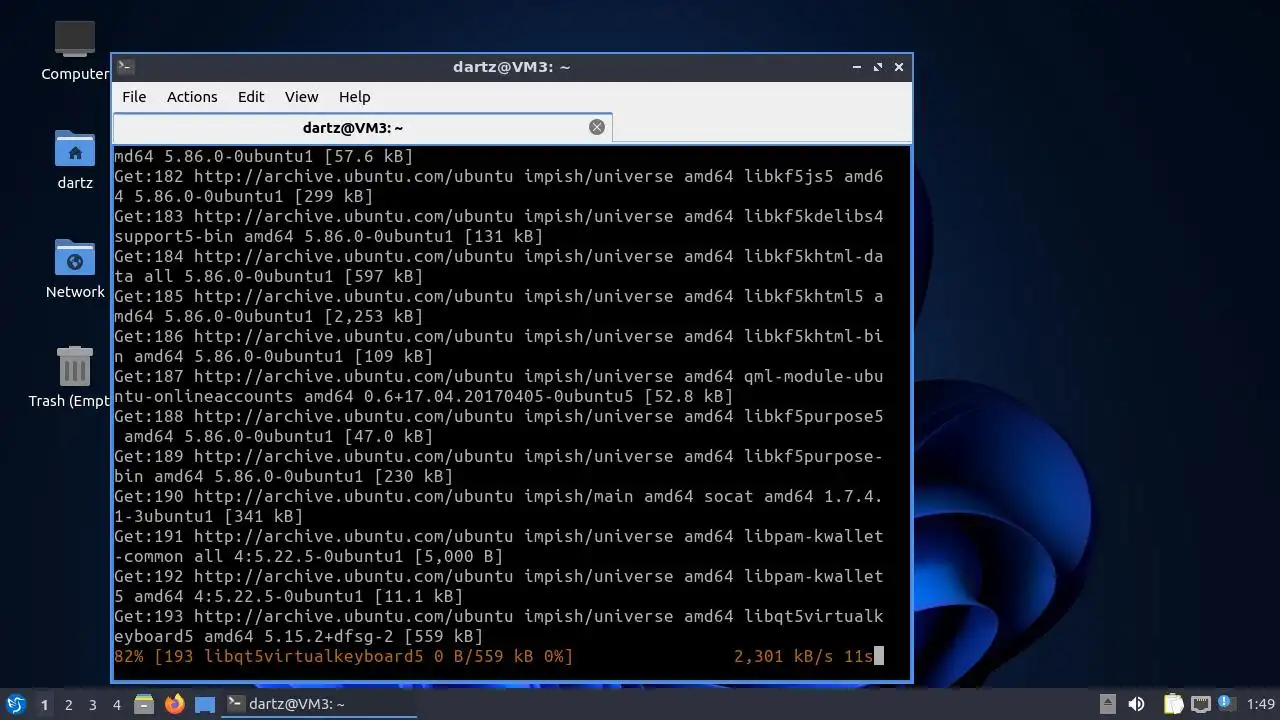
Task: Select the dartz@VM3: ~ terminal tab
Action: (x=362, y=128)
